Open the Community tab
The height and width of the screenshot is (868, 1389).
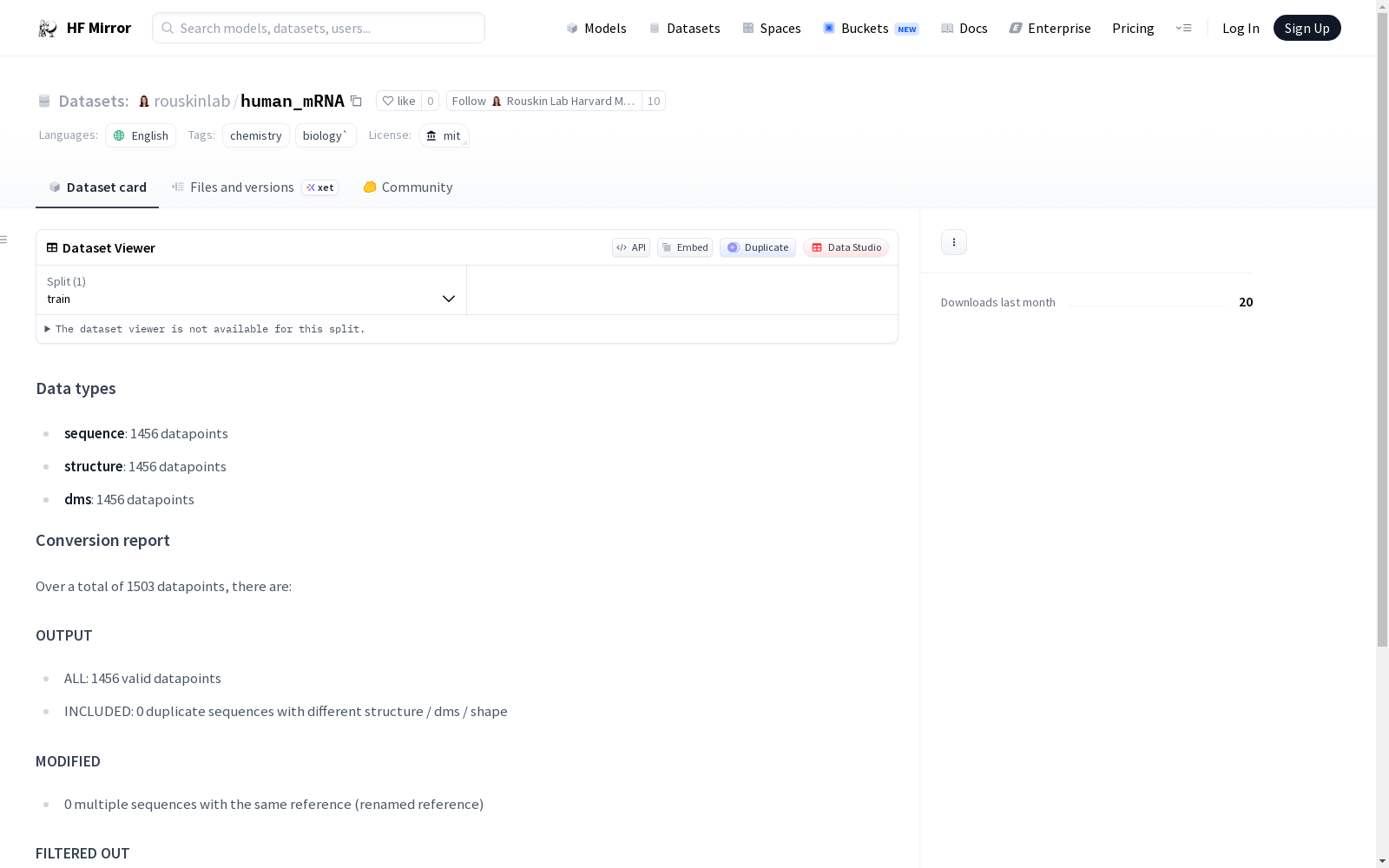[x=407, y=187]
